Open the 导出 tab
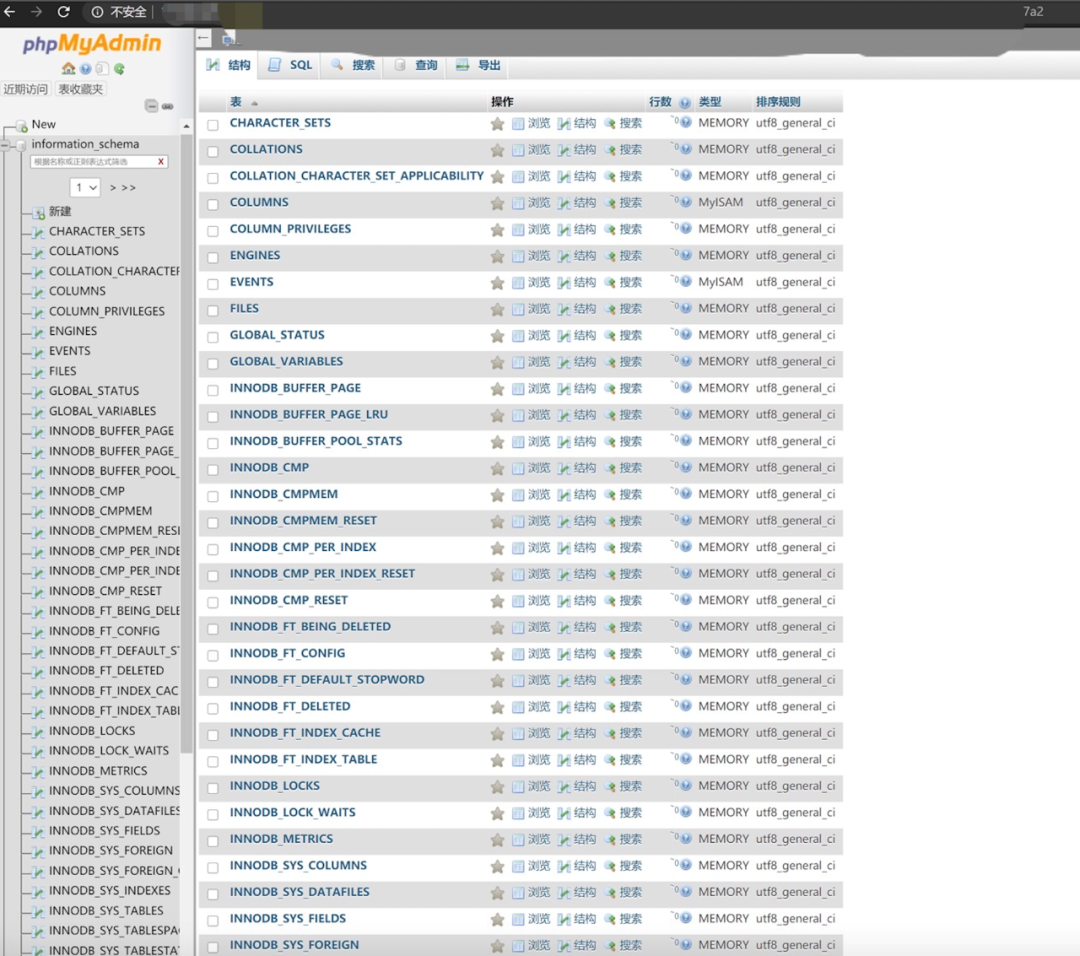Viewport: 1080px width, 956px height. coord(478,65)
